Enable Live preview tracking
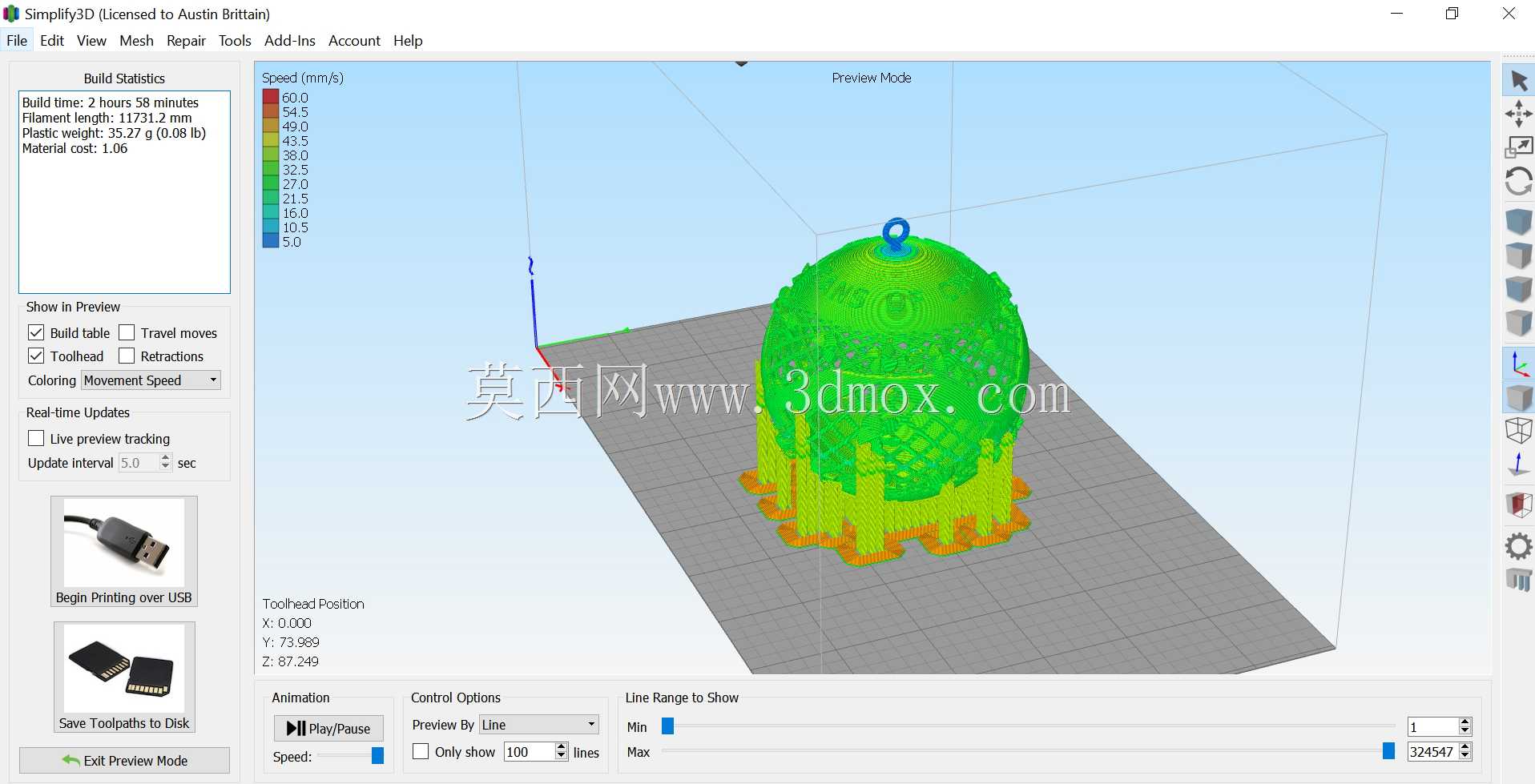 tap(36, 438)
